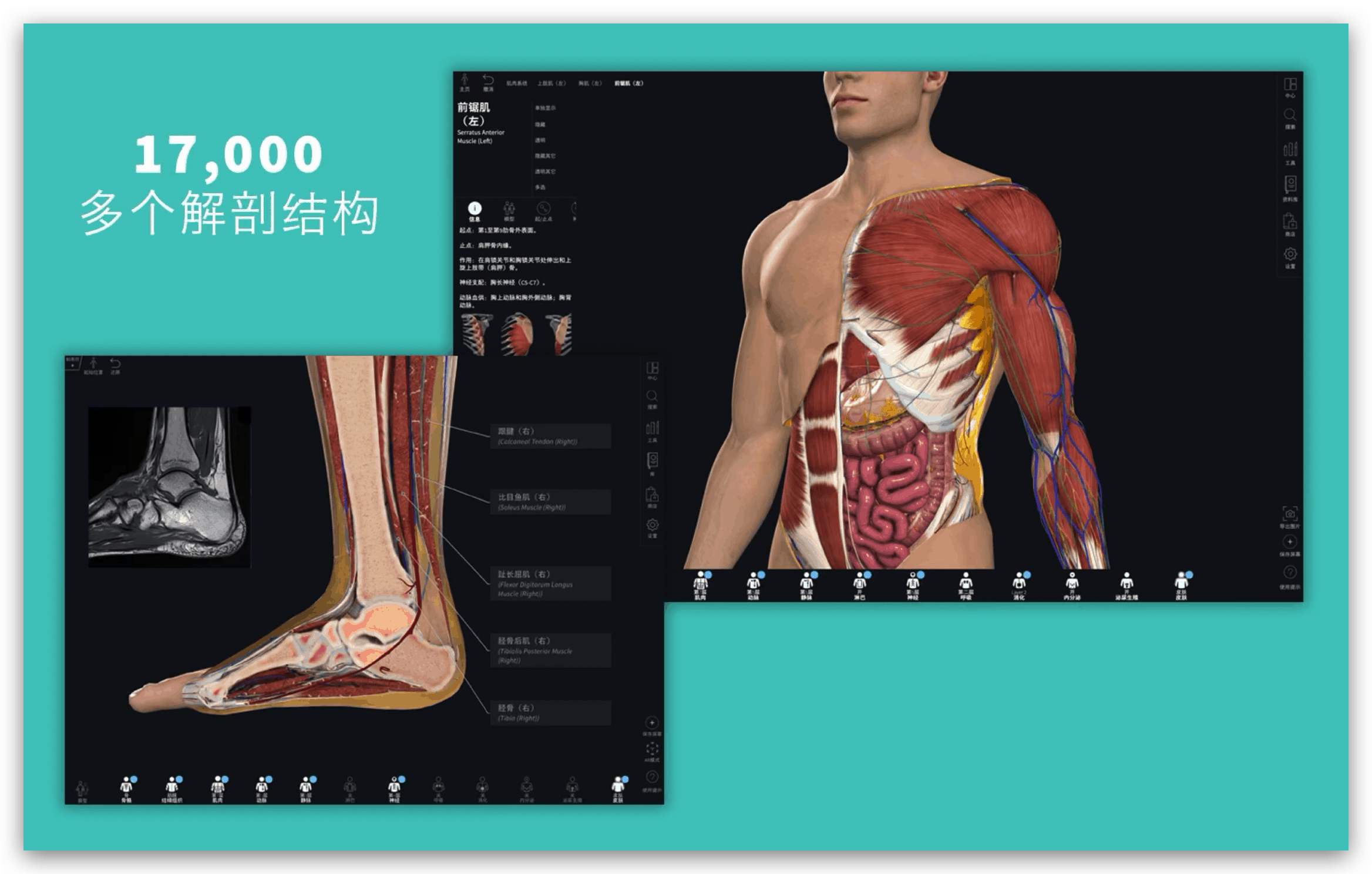The height and width of the screenshot is (874, 1372).
Task: Select 胸肌（左） breadcrumb
Action: (590, 83)
